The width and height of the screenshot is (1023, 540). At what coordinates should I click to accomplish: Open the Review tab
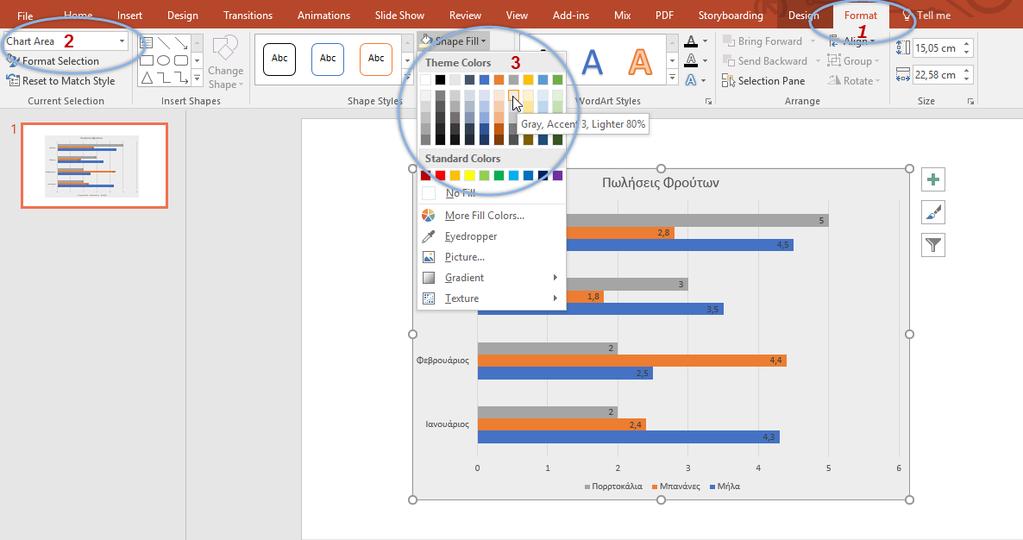[x=465, y=16]
